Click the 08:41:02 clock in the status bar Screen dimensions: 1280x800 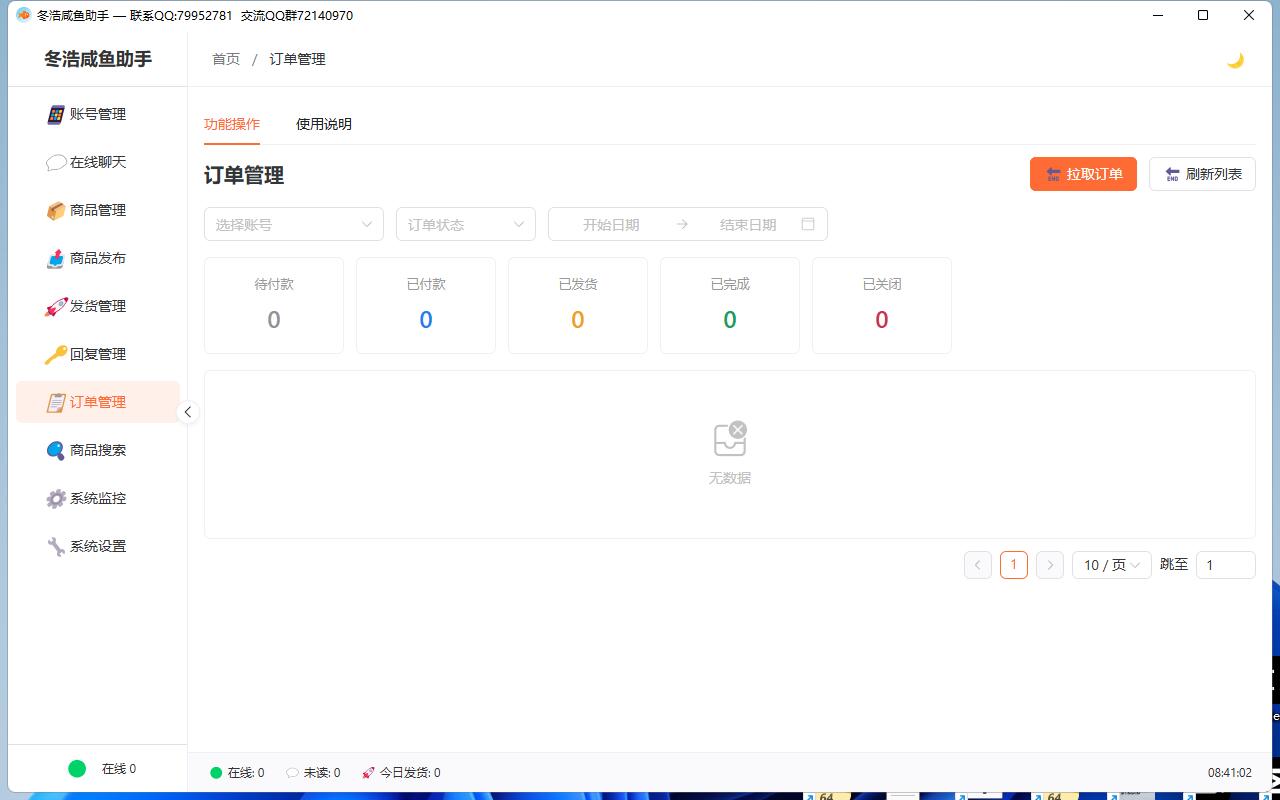tap(1230, 773)
